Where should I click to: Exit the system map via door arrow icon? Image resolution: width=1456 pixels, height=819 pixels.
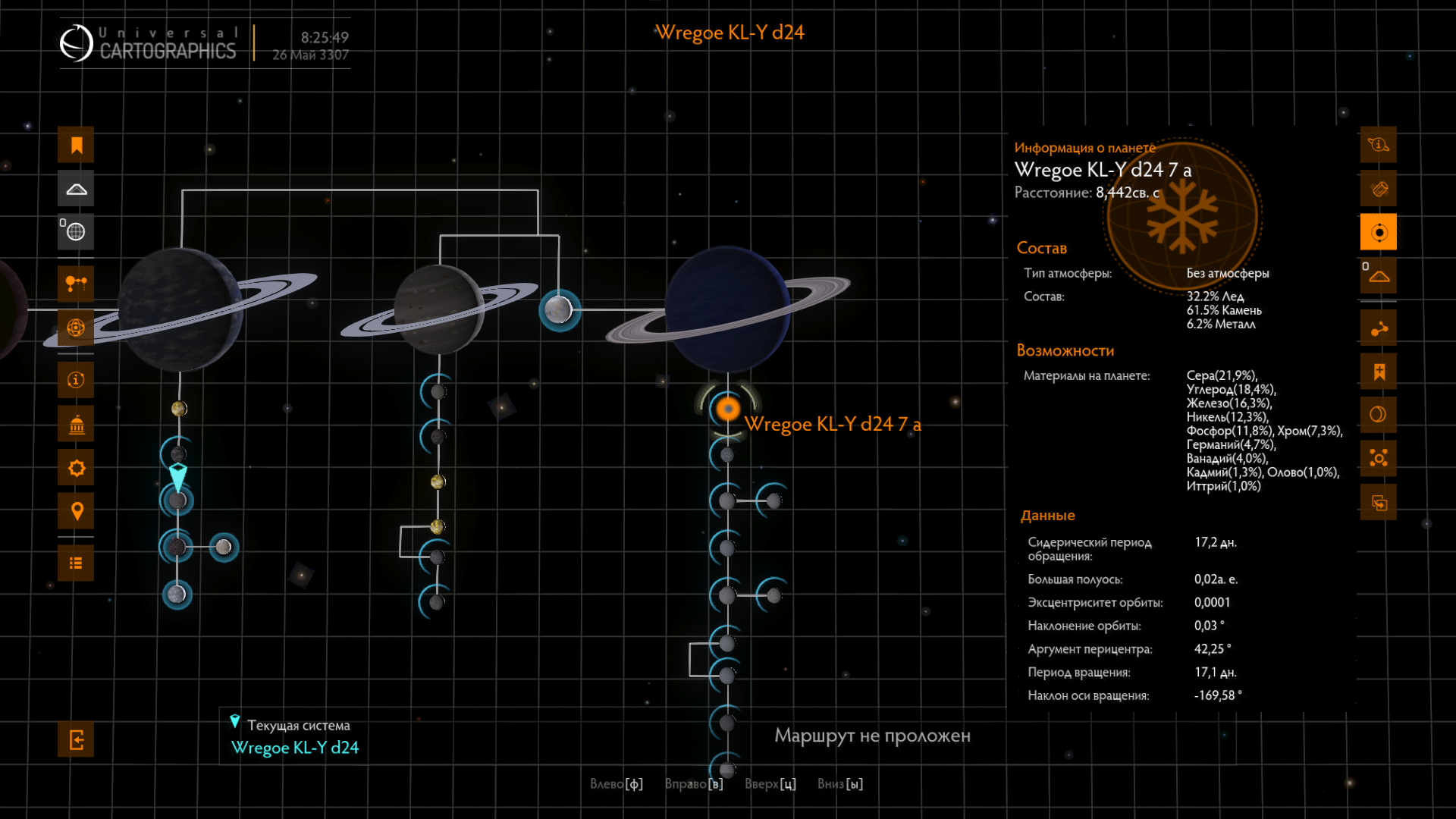[76, 739]
